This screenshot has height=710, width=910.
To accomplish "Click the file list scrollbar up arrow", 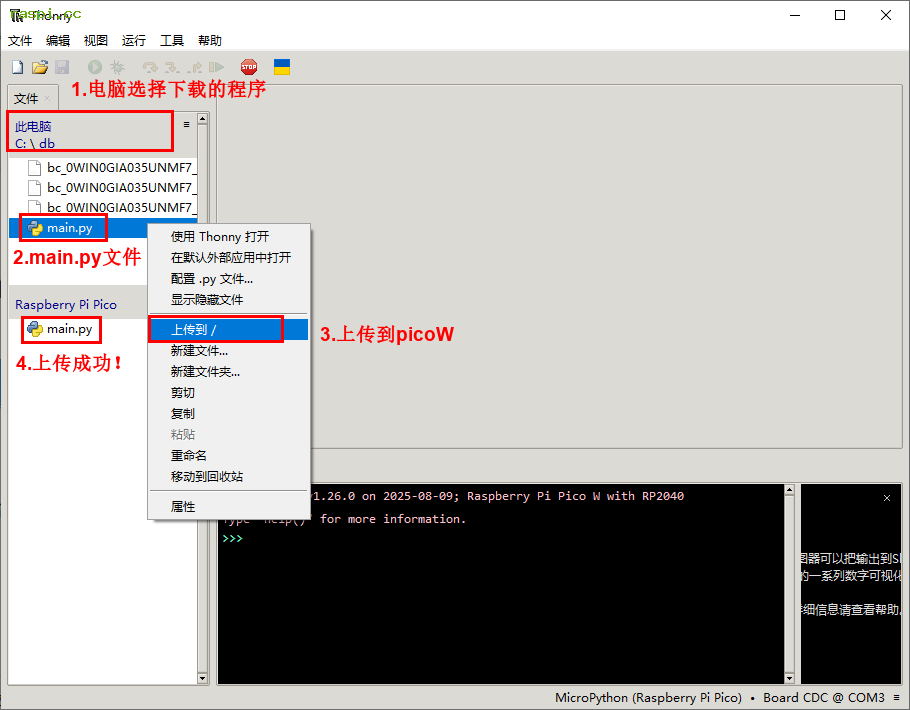I will click(x=203, y=119).
